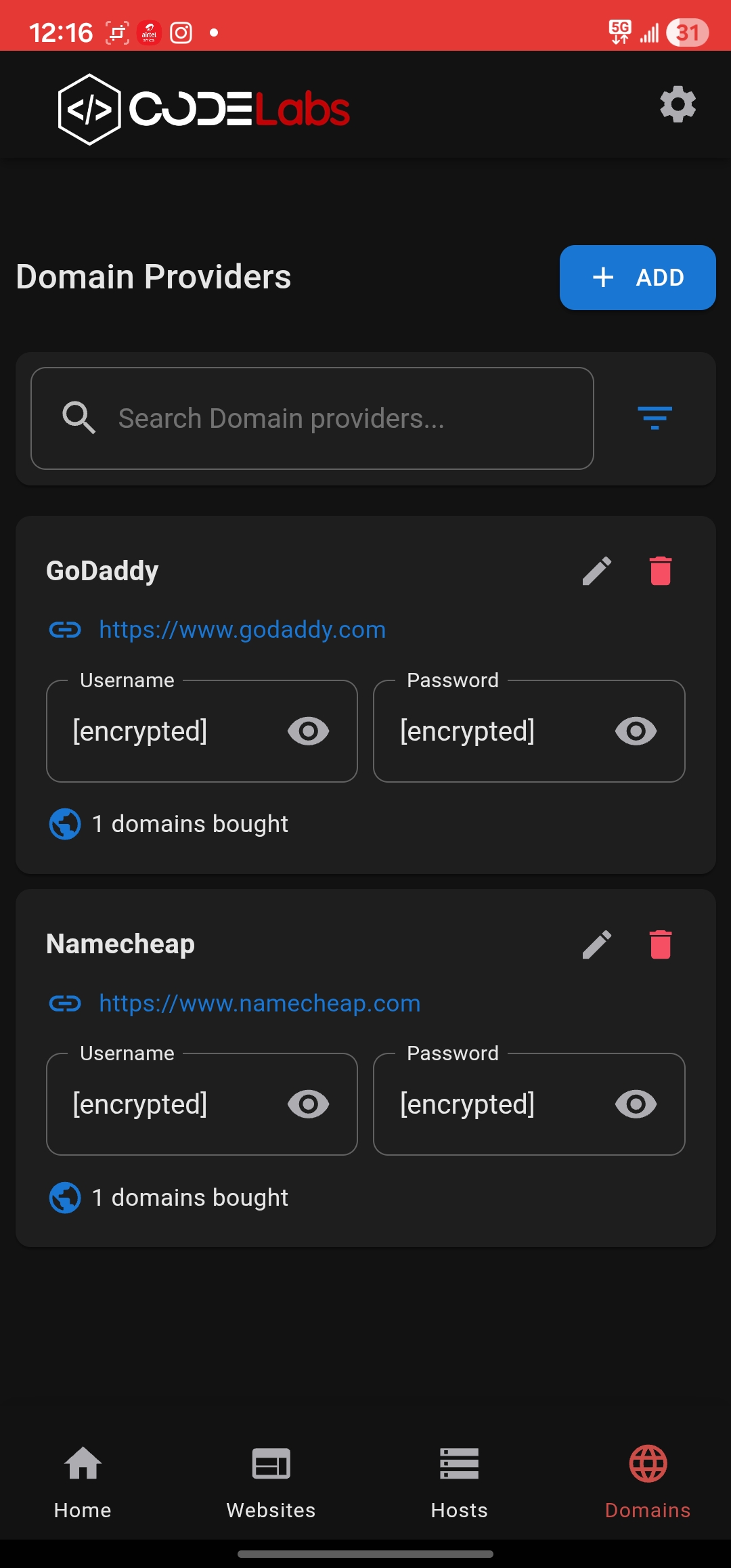Screen dimensions: 731x1568
Task: Delete the GoDaddy provider entry
Action: point(660,570)
